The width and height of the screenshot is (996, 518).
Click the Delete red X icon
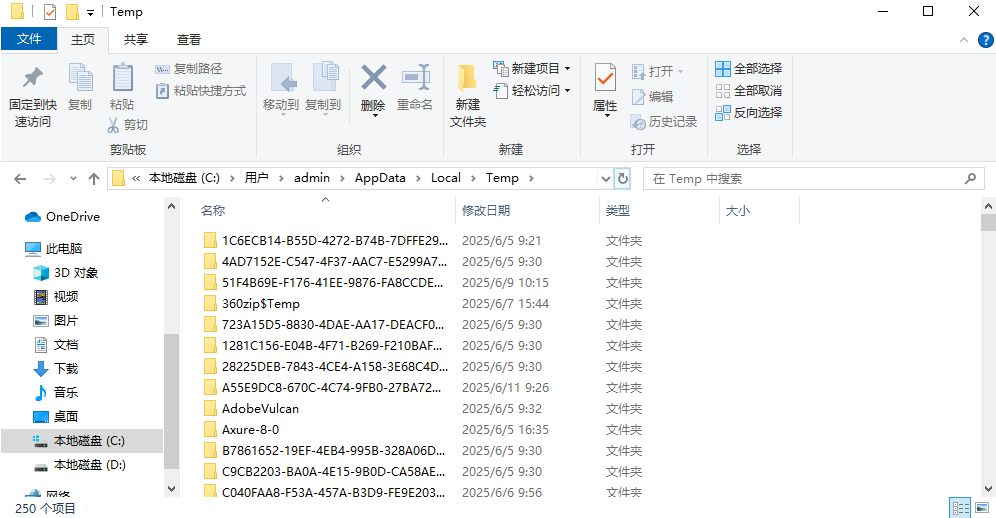[374, 78]
